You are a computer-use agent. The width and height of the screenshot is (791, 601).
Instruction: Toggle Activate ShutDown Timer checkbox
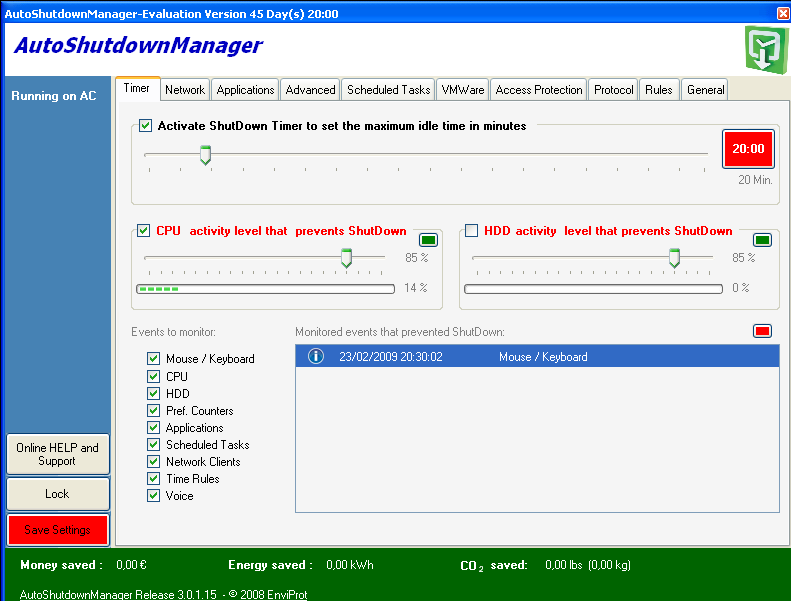(x=145, y=126)
